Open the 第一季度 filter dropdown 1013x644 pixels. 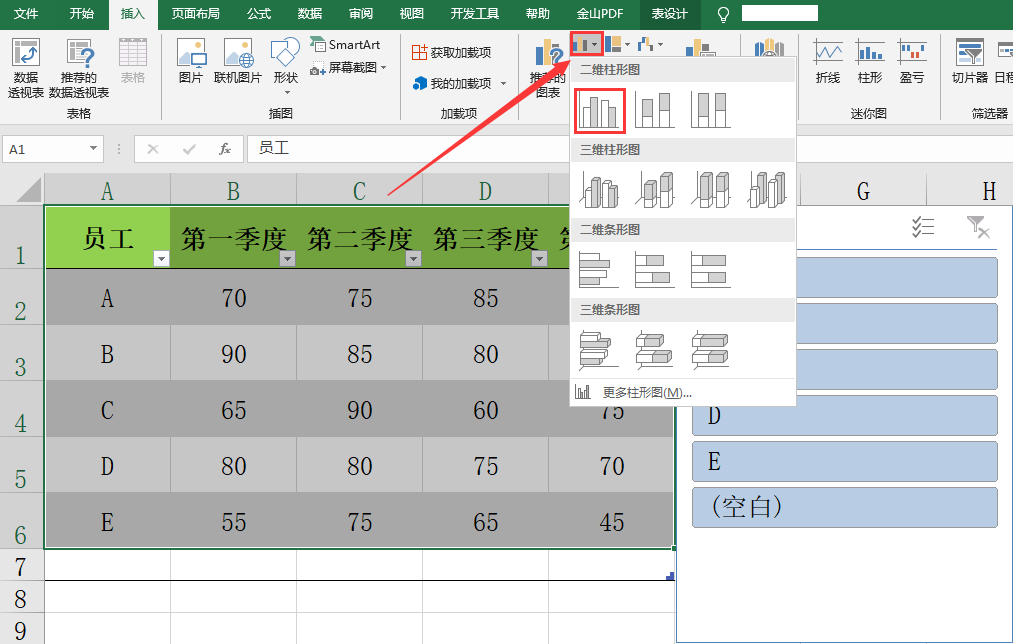(x=287, y=259)
